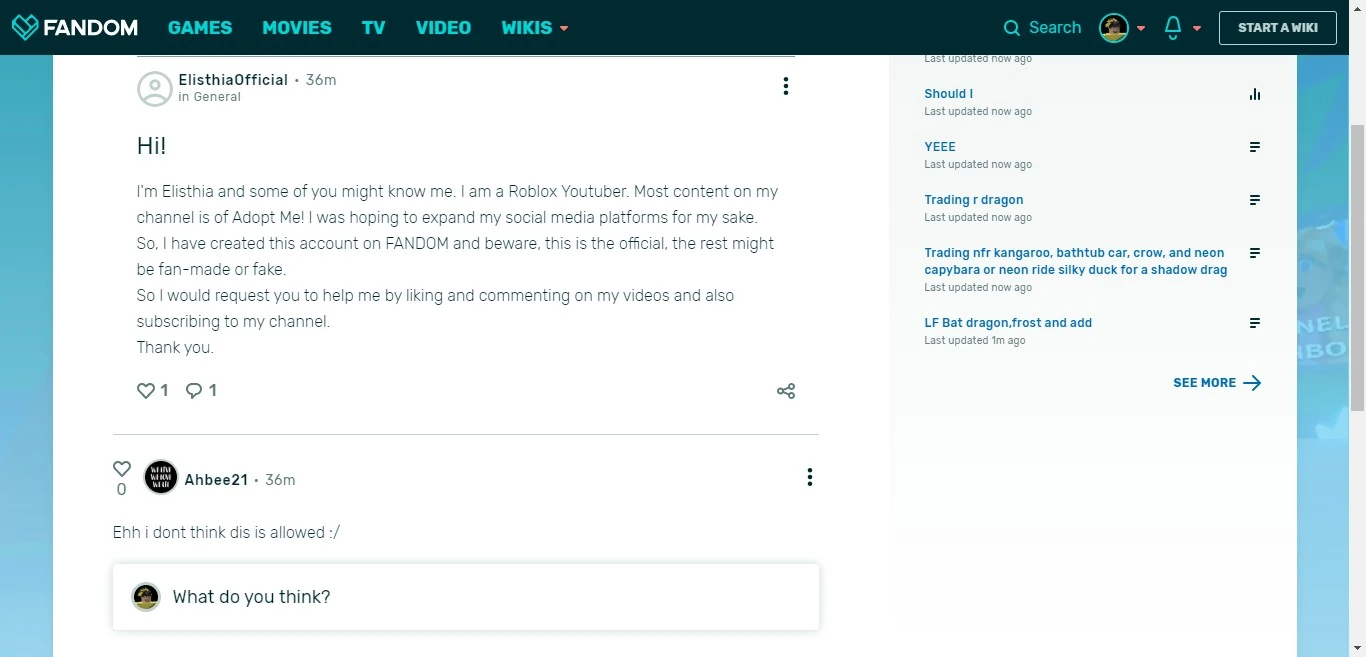
Task: Click the icon beside Trading nfr kangaroo post
Action: [1255, 253]
